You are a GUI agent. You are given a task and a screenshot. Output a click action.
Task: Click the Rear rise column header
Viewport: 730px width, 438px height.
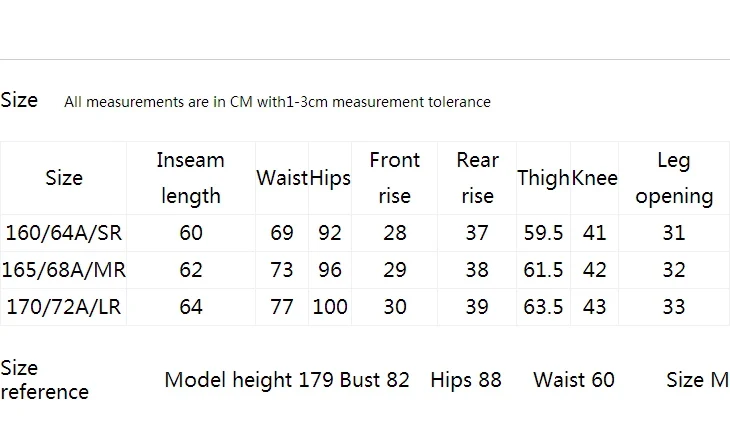pyautogui.click(x=477, y=178)
